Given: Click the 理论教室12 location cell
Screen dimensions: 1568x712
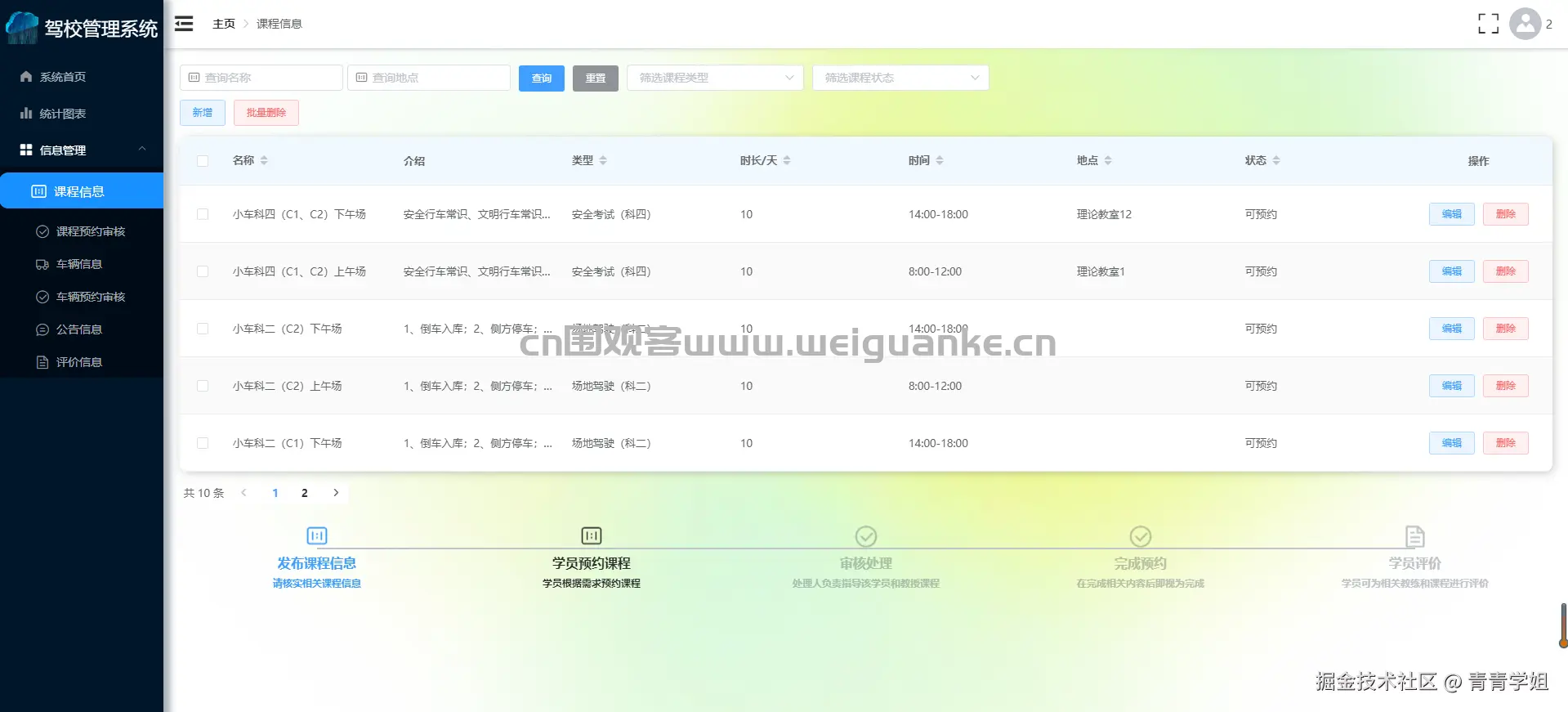Looking at the screenshot, I should (x=1104, y=214).
